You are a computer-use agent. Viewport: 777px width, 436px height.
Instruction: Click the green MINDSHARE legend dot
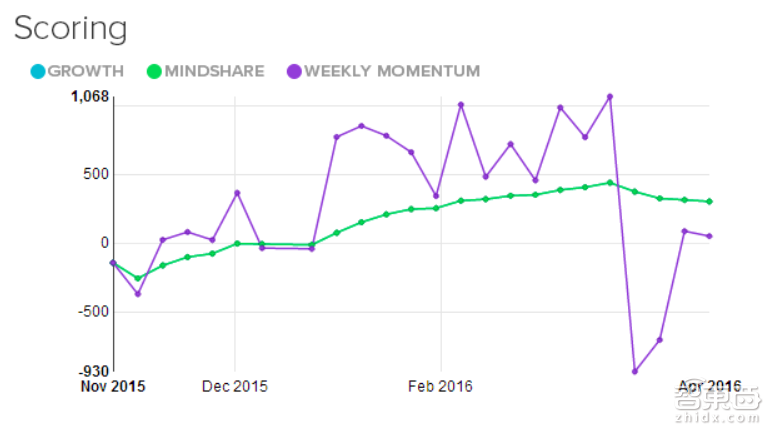point(153,71)
